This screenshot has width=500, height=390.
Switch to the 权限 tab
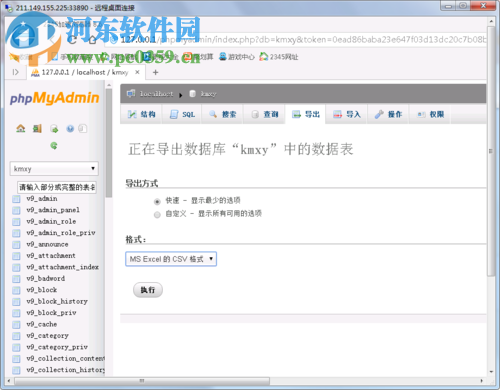(430, 114)
